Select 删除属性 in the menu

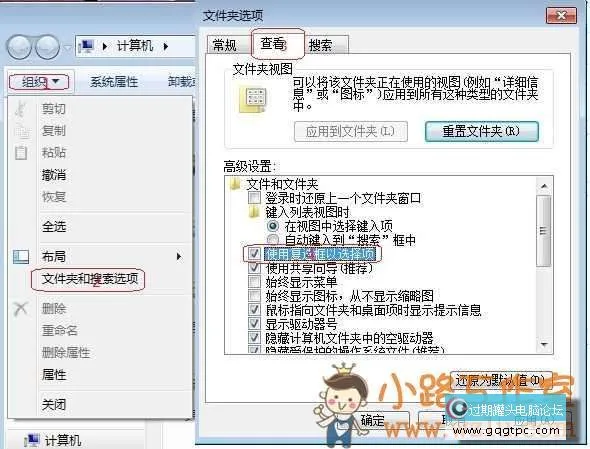pos(65,353)
